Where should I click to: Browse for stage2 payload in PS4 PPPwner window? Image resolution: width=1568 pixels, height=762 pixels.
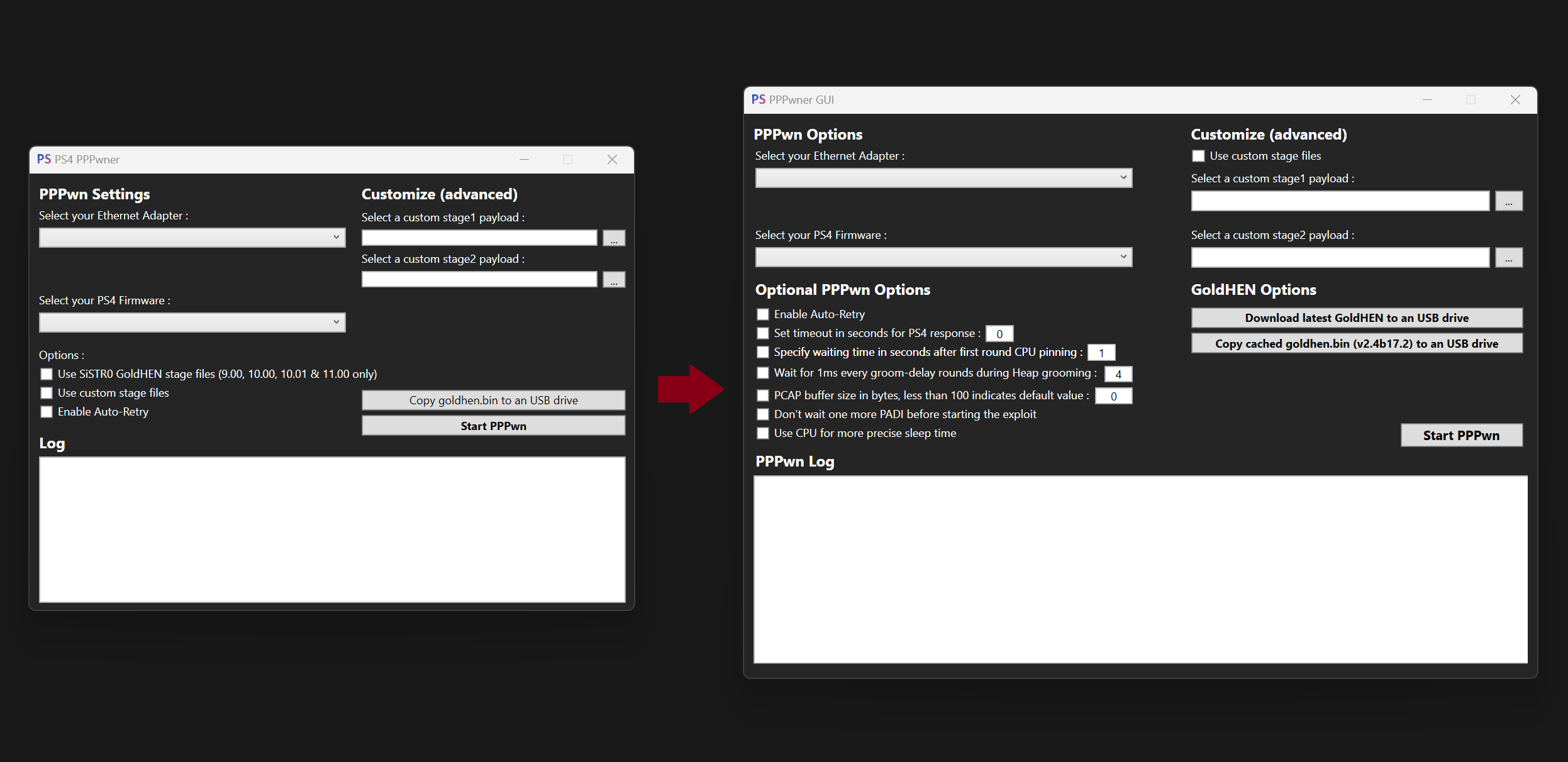point(614,280)
